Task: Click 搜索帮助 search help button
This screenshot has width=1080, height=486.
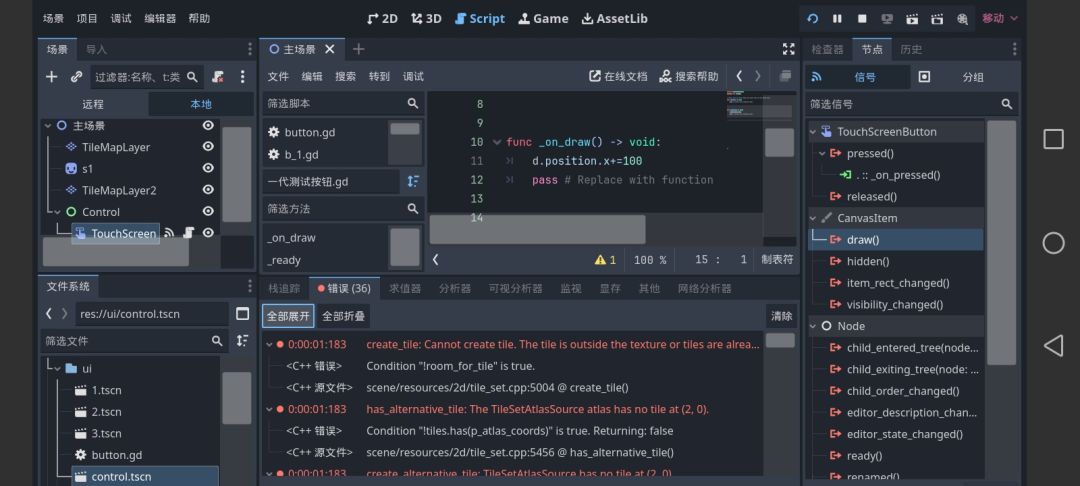Action: 688,76
